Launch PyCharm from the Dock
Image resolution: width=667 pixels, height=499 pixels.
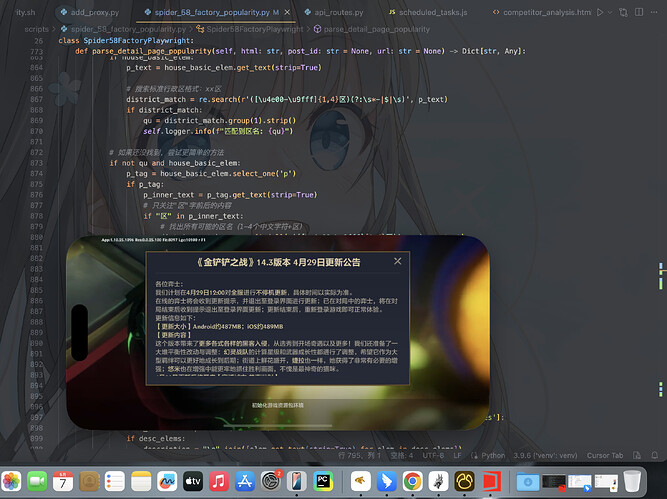pyautogui.click(x=323, y=481)
